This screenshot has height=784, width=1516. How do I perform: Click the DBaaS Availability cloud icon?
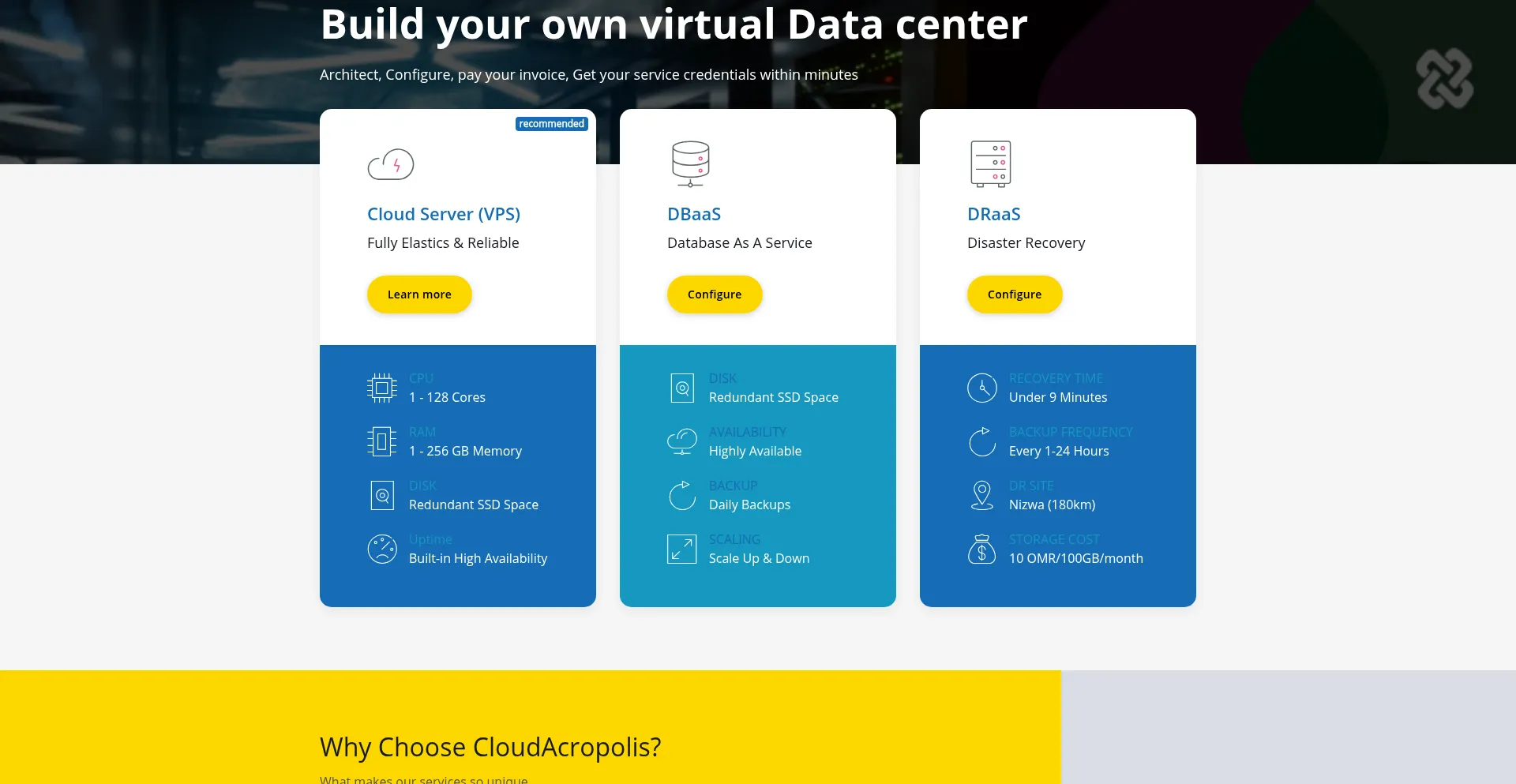[x=682, y=441]
